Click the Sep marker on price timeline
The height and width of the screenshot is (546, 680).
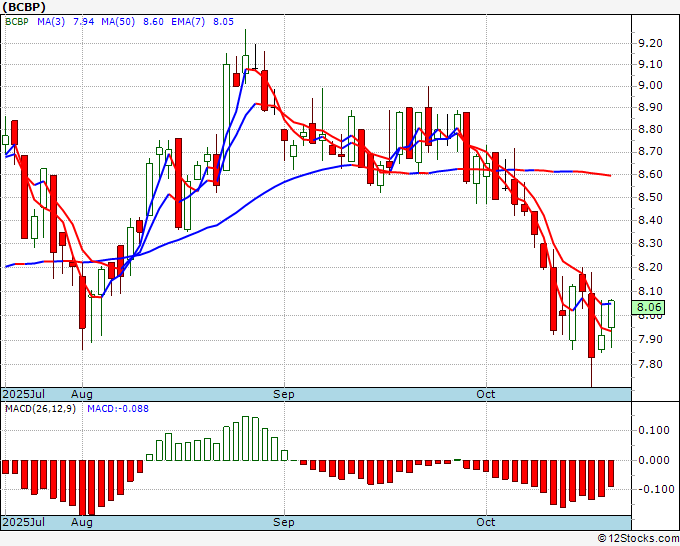click(x=284, y=394)
